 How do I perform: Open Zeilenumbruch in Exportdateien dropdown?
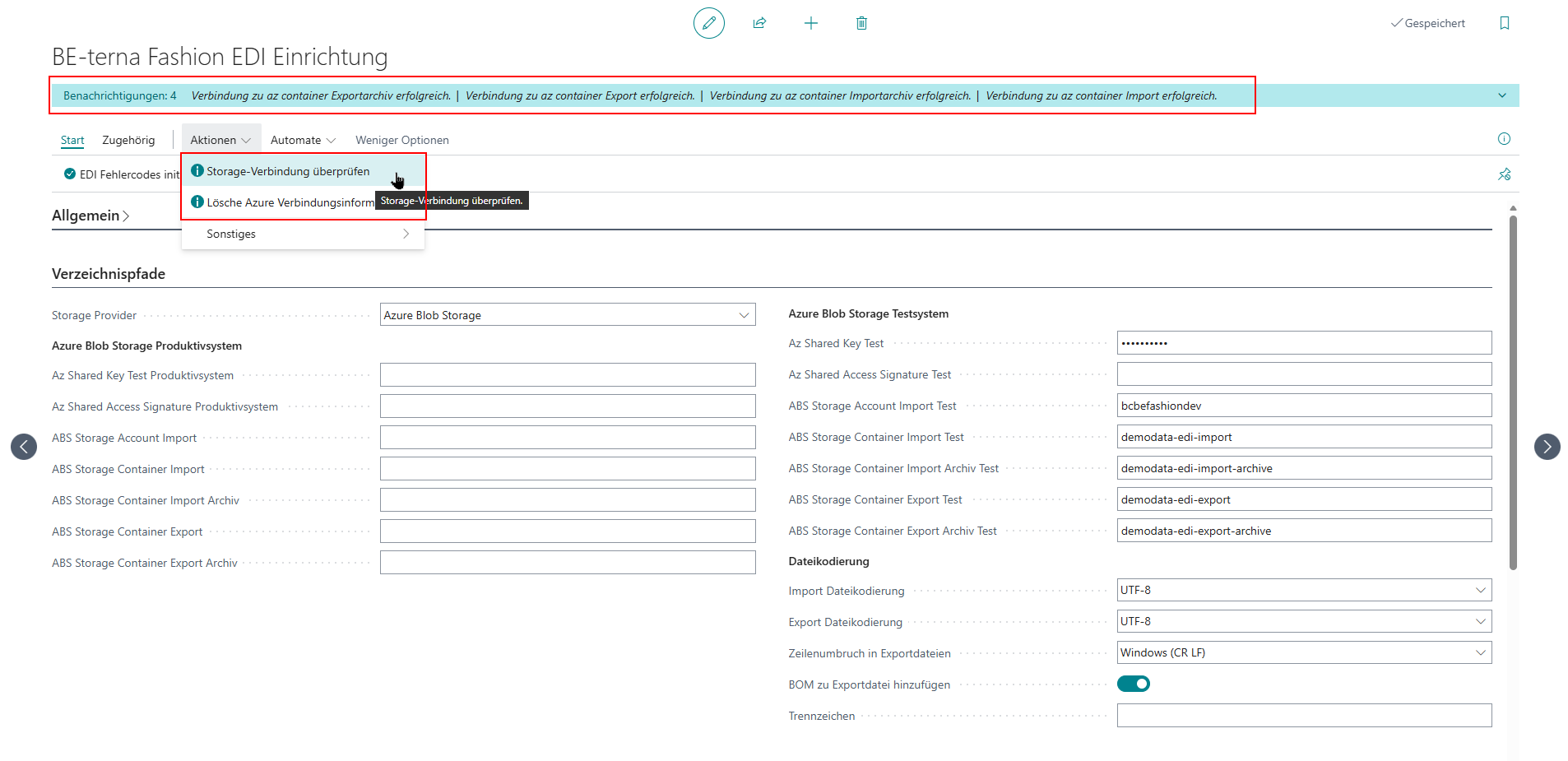pos(1303,652)
